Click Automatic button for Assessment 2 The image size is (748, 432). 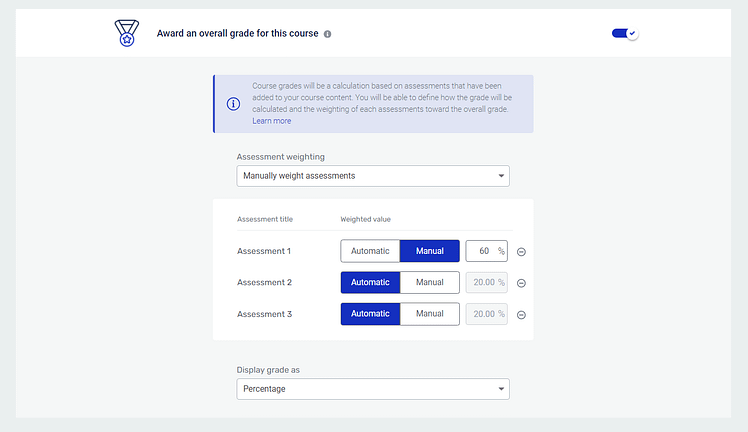tap(370, 283)
